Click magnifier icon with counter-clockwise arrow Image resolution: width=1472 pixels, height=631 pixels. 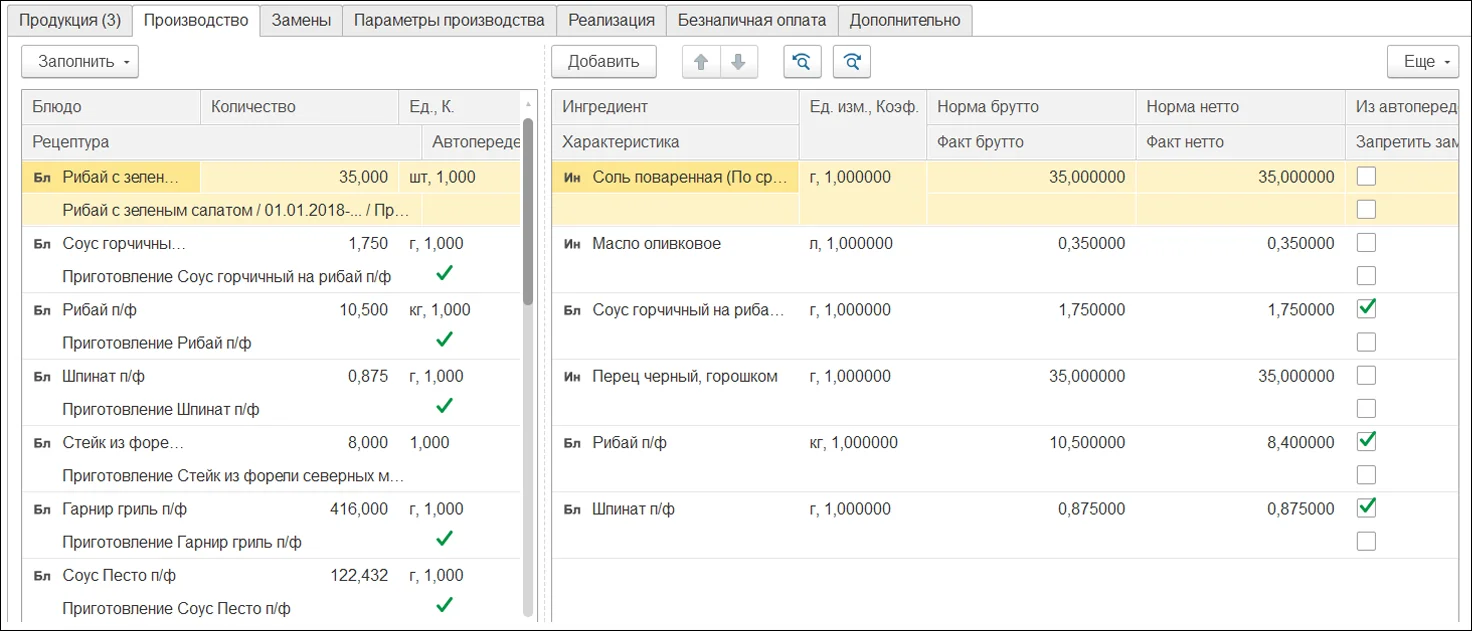tap(801, 62)
